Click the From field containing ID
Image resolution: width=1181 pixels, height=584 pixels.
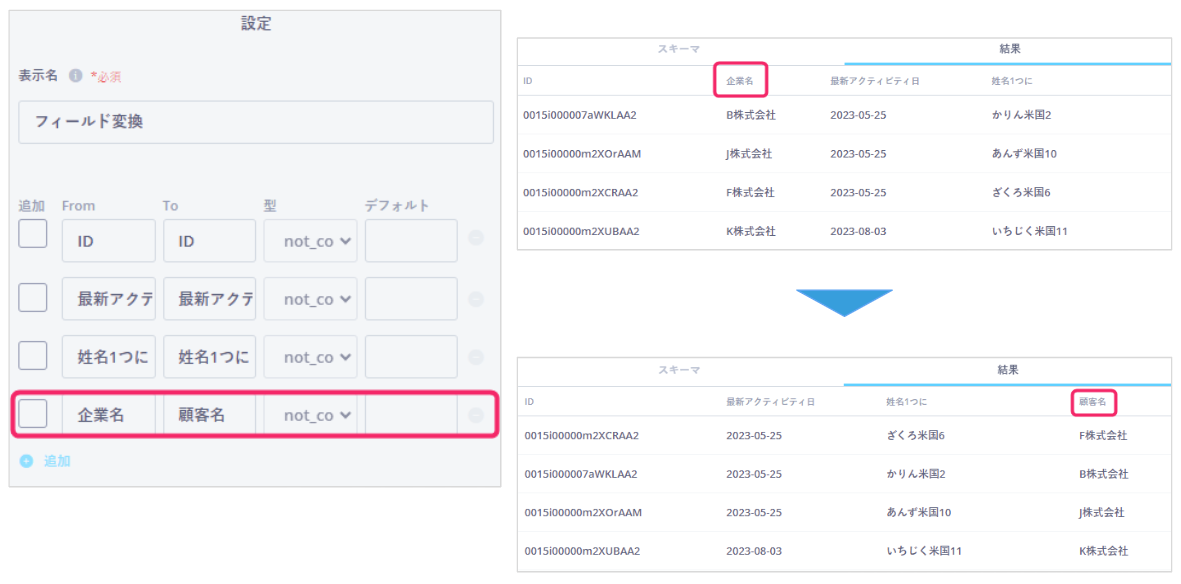coord(108,241)
